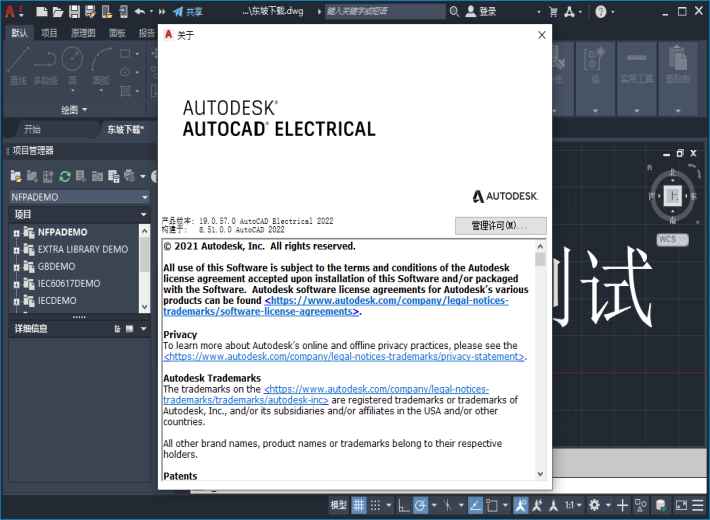
Task: Click the open project icon in Project Manager
Action: click(x=16, y=176)
